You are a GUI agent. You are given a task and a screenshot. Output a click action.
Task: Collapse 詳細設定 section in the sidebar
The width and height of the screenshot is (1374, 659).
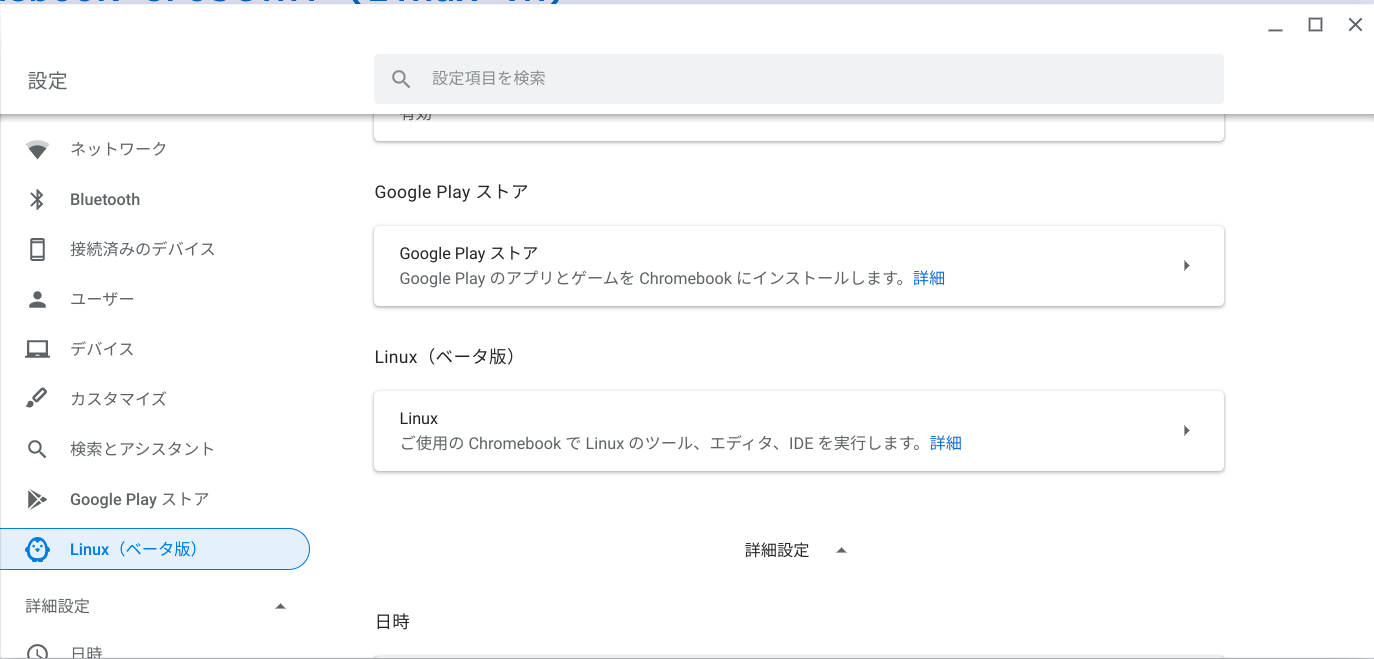[280, 606]
